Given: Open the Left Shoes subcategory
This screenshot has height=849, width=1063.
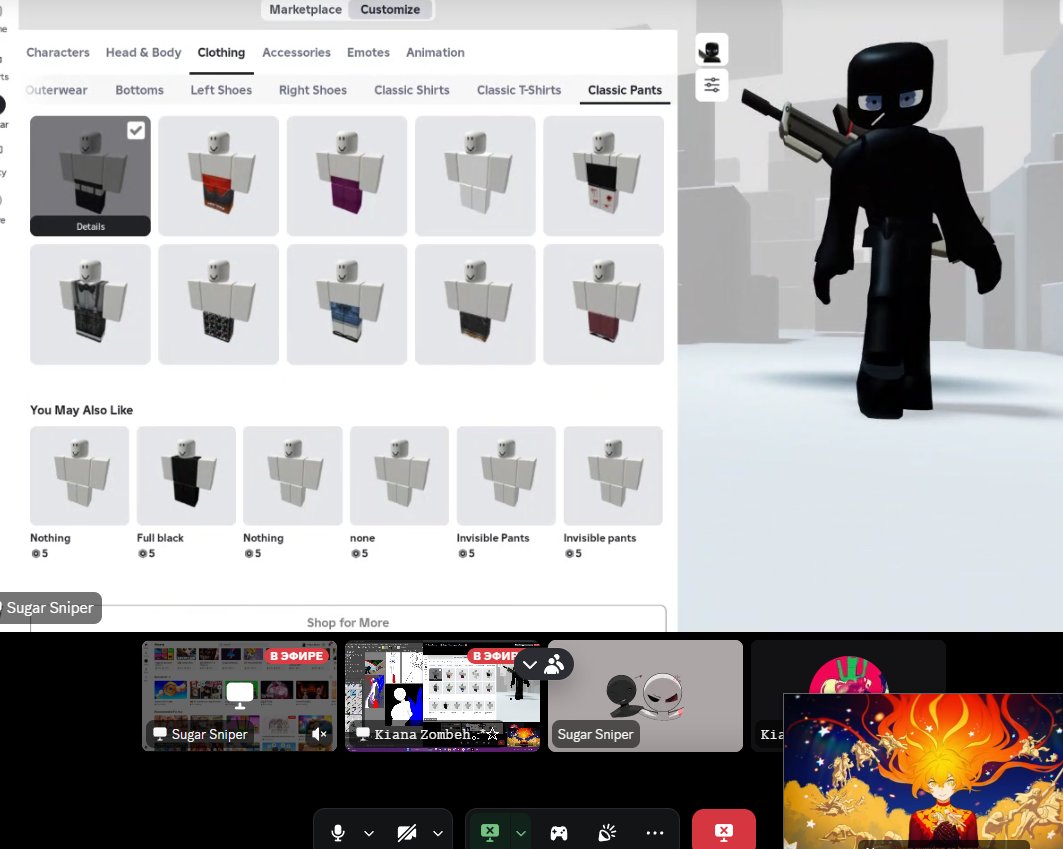Looking at the screenshot, I should [221, 90].
